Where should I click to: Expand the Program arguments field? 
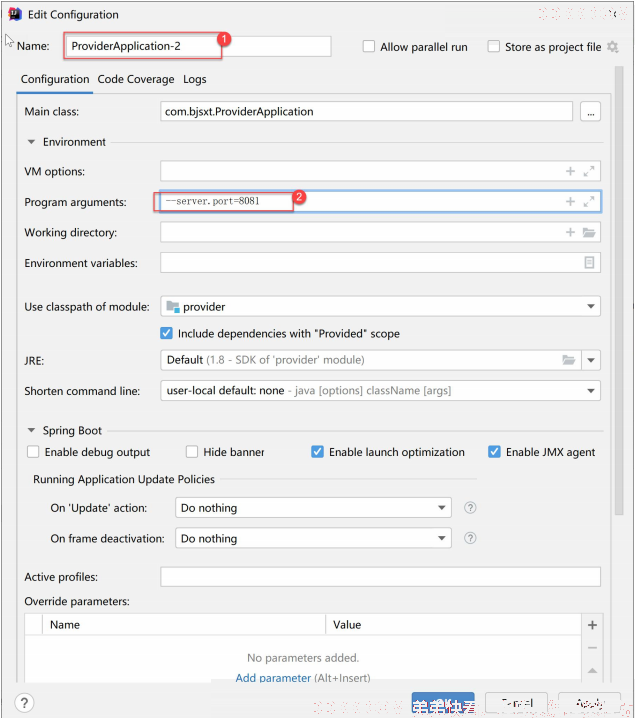[589, 201]
